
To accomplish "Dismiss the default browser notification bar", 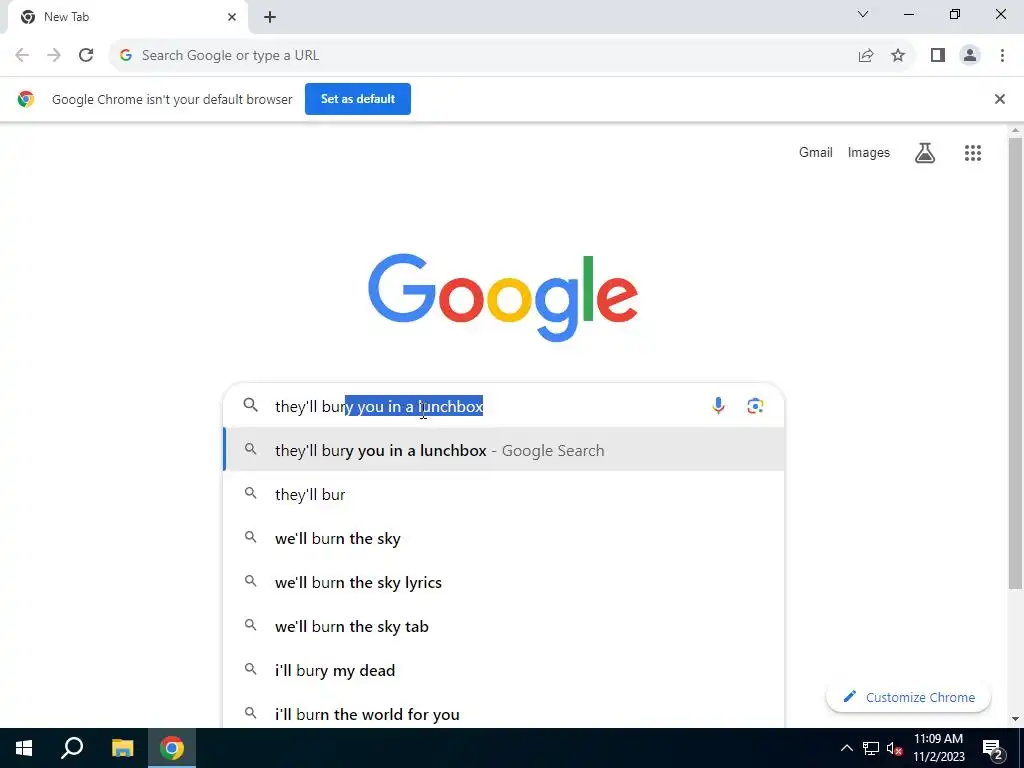I will [999, 99].
